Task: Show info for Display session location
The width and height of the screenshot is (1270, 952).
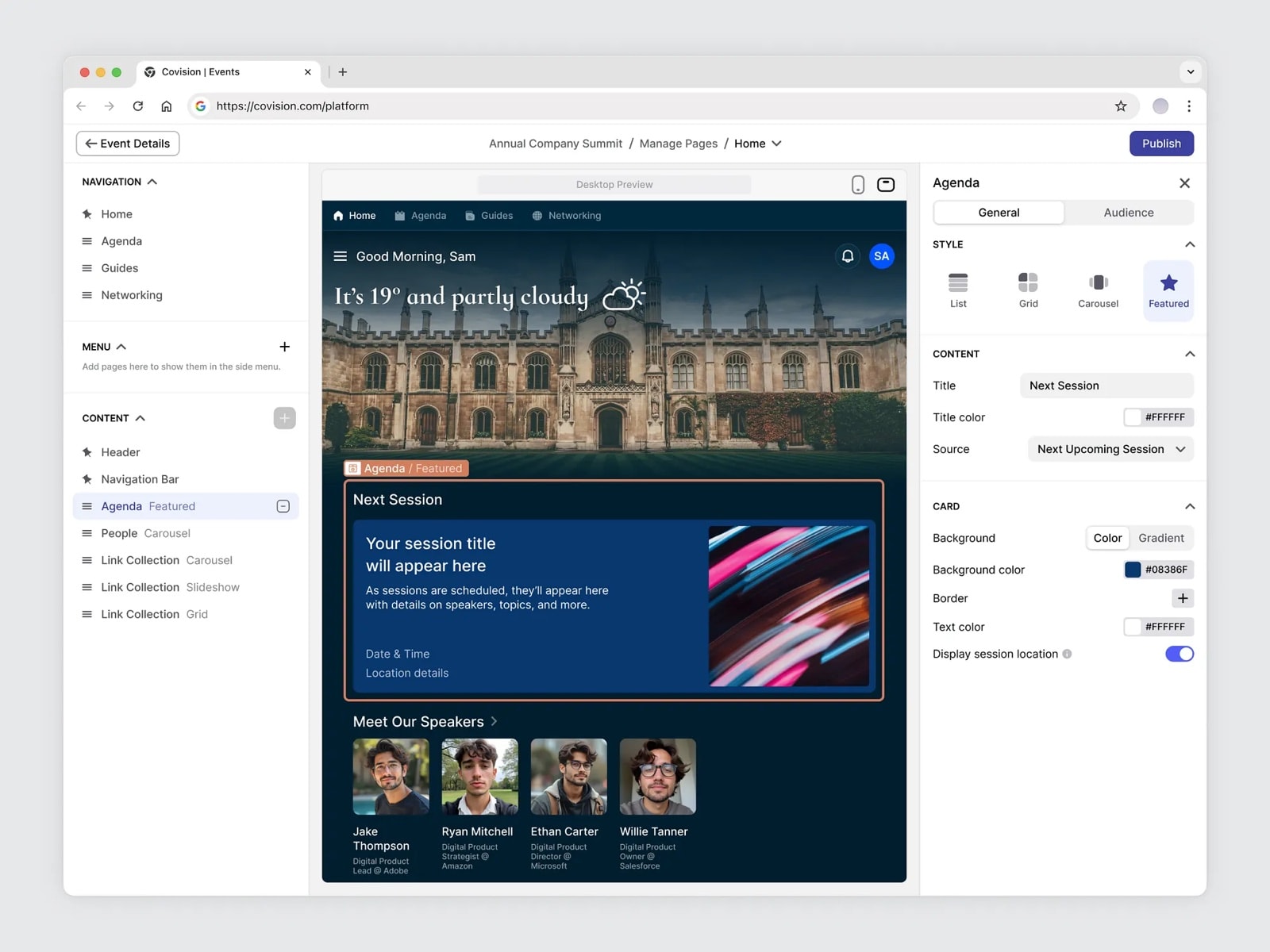Action: click(1067, 654)
